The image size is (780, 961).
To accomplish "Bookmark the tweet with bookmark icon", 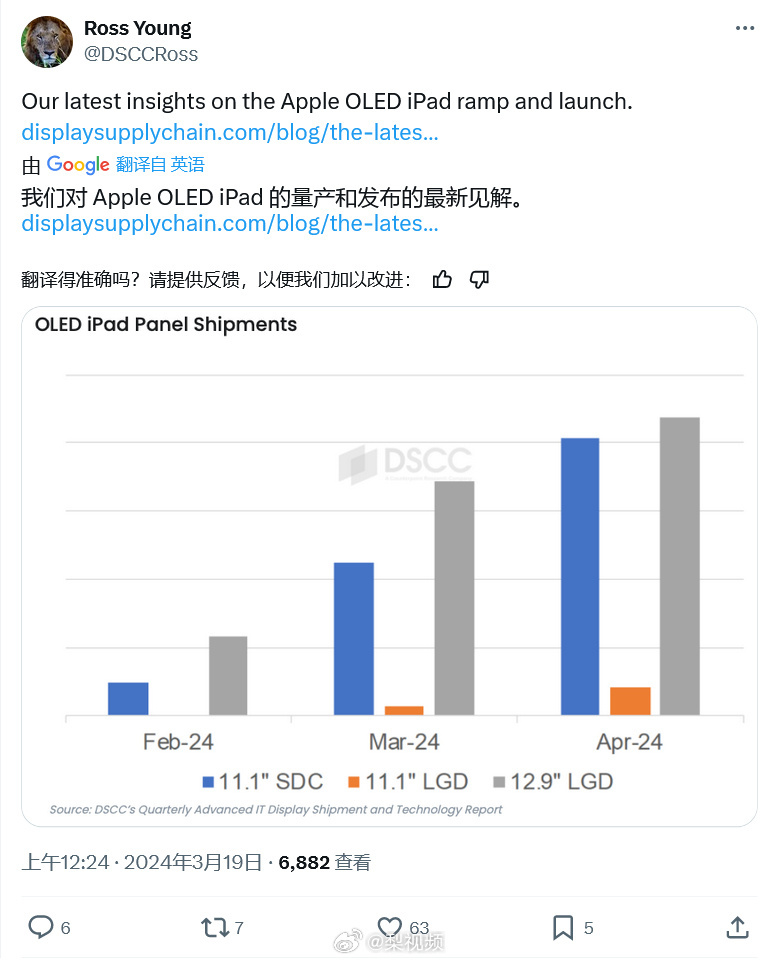I will (563, 927).
